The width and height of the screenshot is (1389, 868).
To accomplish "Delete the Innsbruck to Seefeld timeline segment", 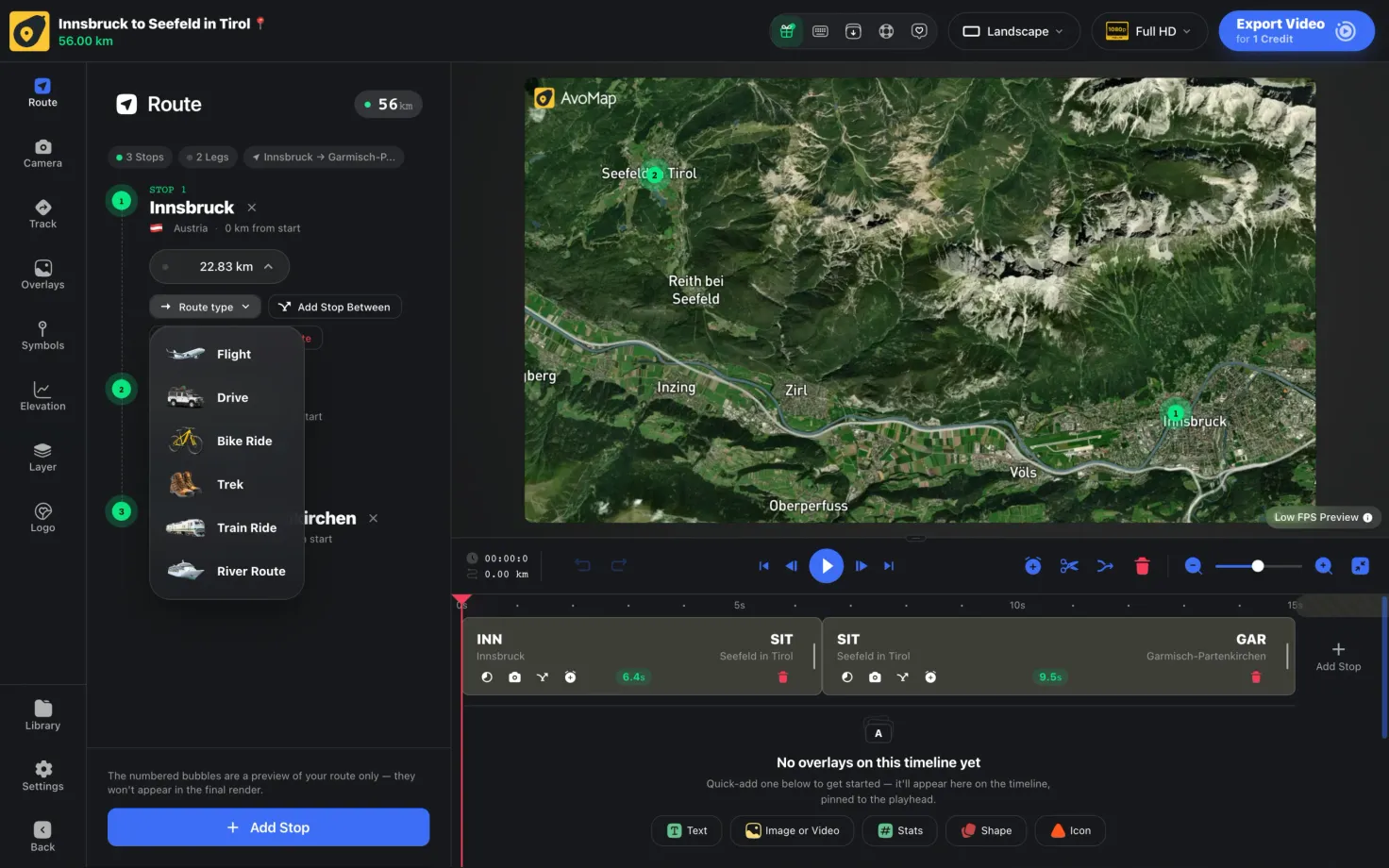I will 782,677.
